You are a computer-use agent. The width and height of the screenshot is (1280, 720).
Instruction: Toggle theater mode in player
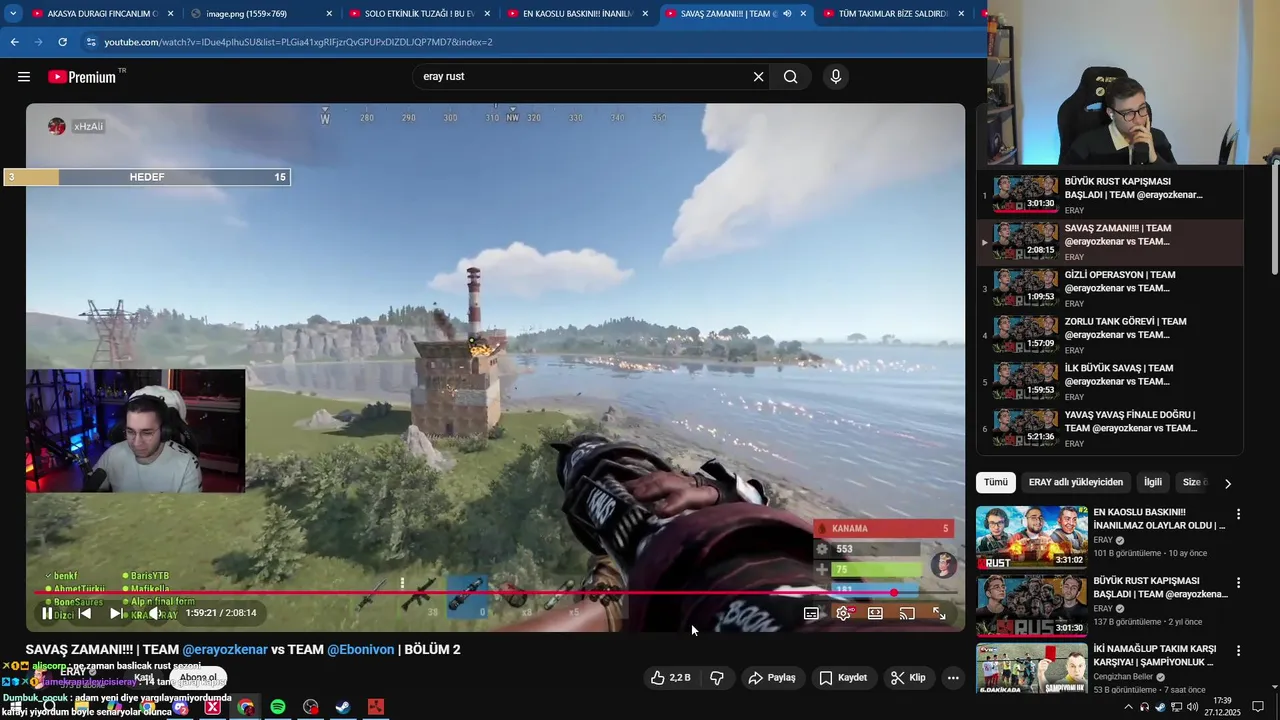click(x=875, y=613)
